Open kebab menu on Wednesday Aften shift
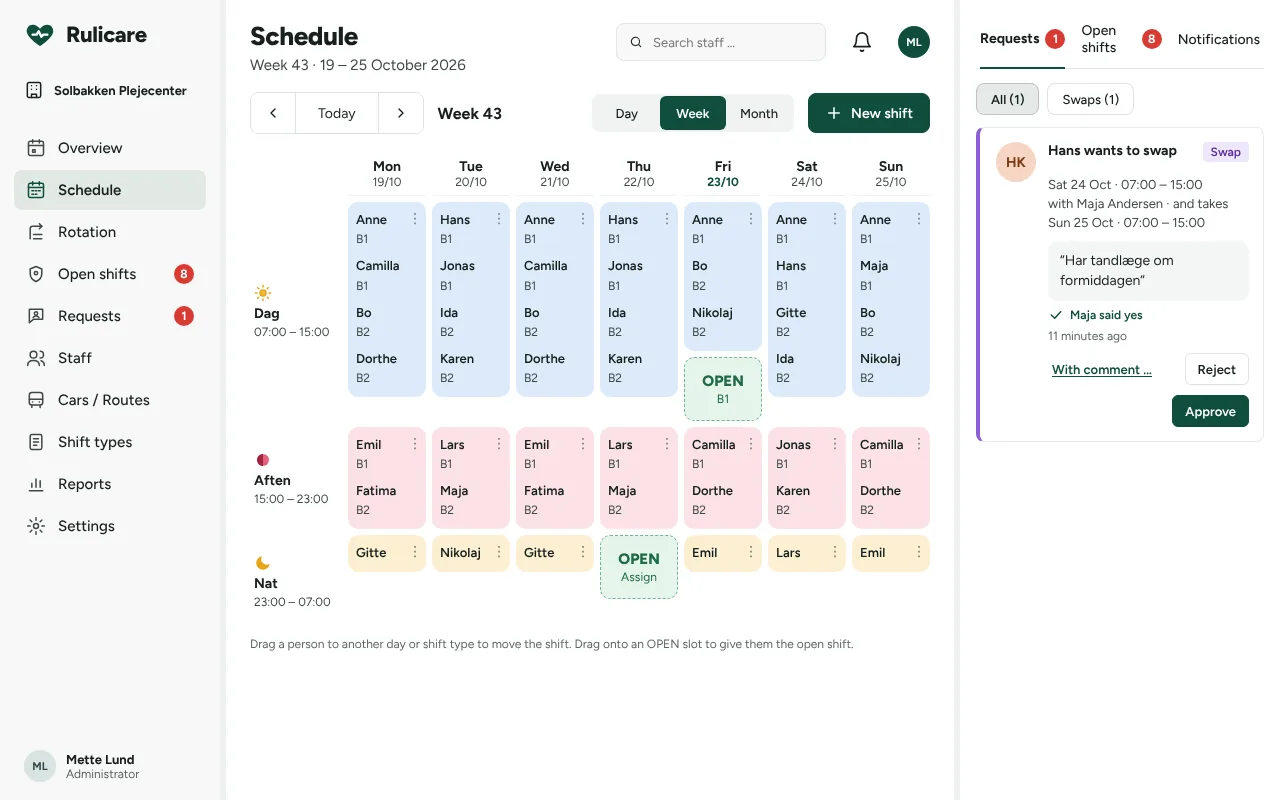This screenshot has height=800, width=1280. pos(583,444)
